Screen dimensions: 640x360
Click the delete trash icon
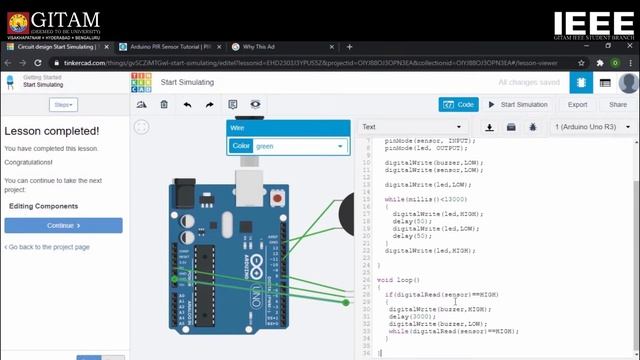[x=164, y=104]
